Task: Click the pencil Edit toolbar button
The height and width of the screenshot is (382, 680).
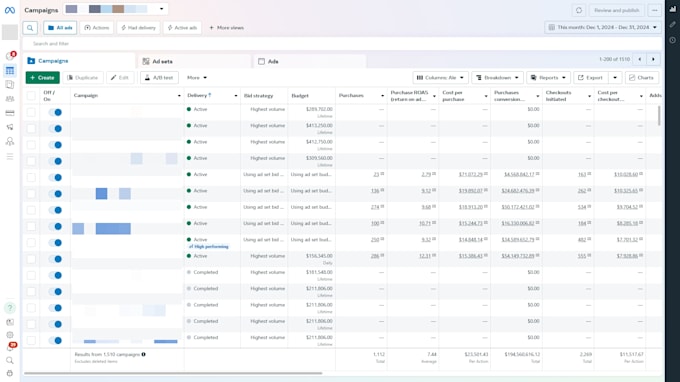Action: [120, 78]
